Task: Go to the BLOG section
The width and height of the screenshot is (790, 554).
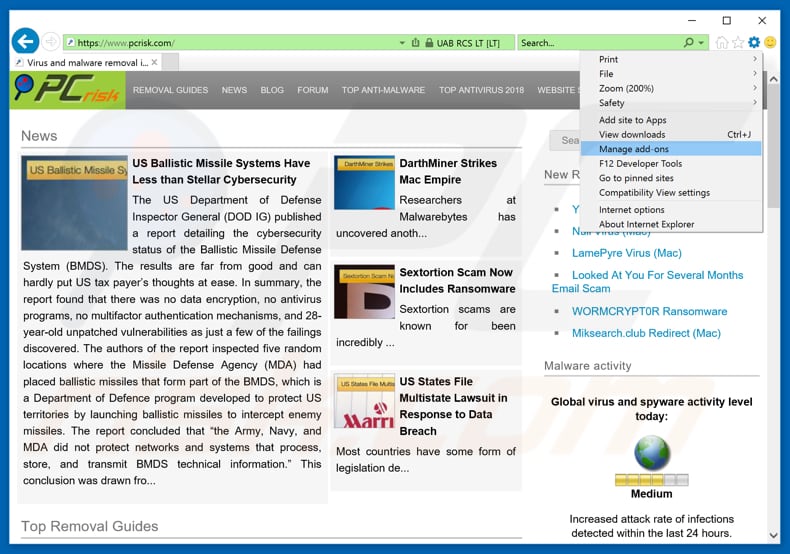Action: click(x=272, y=90)
